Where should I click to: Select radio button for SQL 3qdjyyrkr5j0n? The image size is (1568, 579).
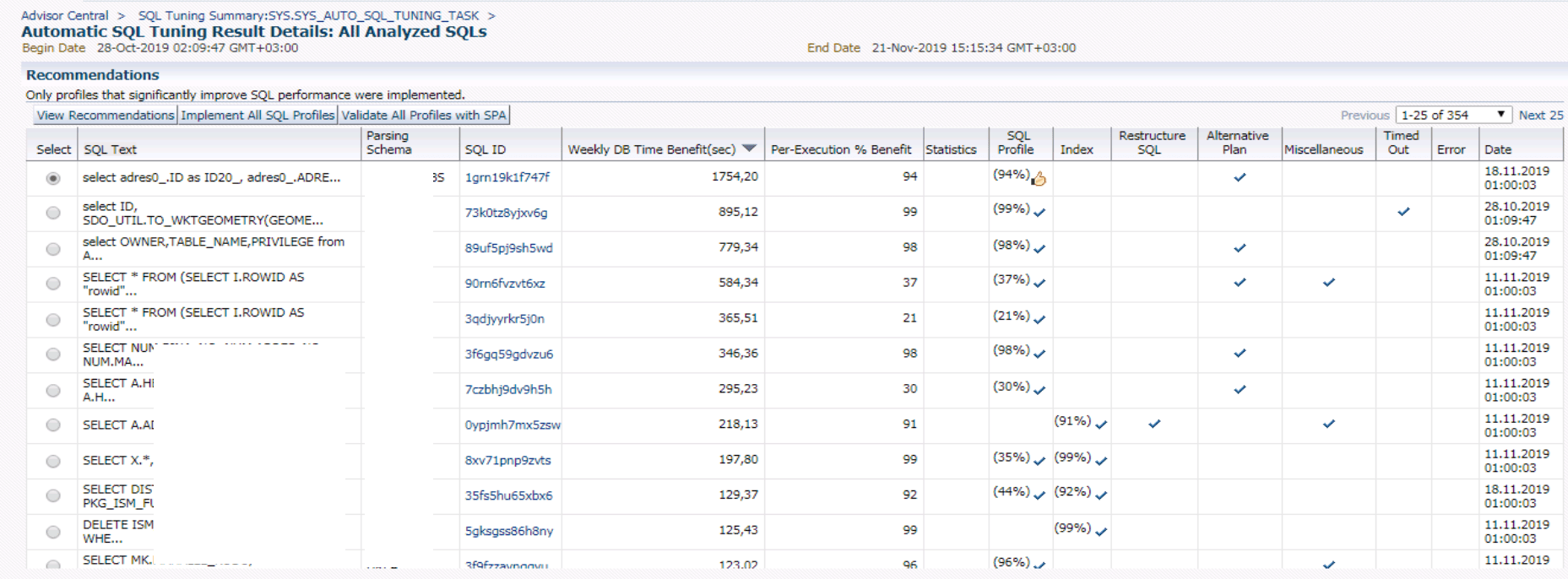(x=53, y=320)
